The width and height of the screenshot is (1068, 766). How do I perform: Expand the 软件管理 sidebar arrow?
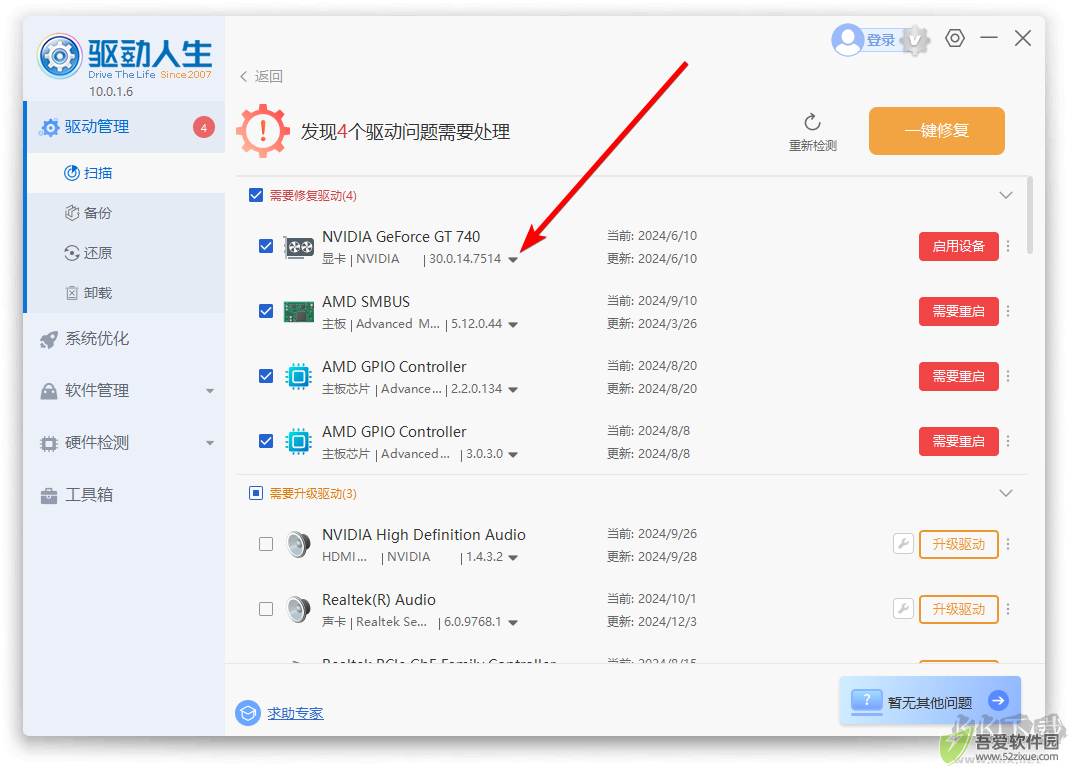click(210, 391)
